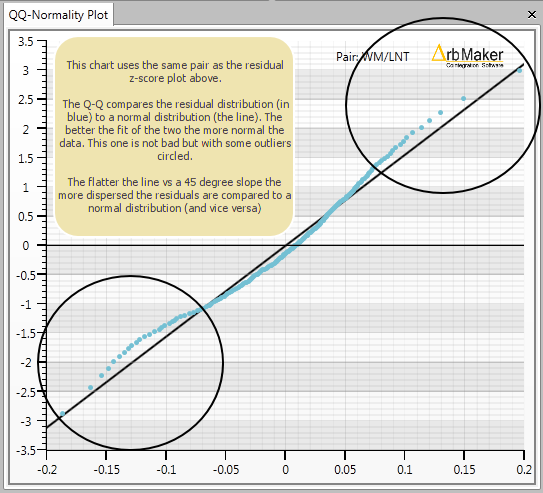Click the x-axis label 0.15
Screen dimensions: 543x493
point(464,469)
